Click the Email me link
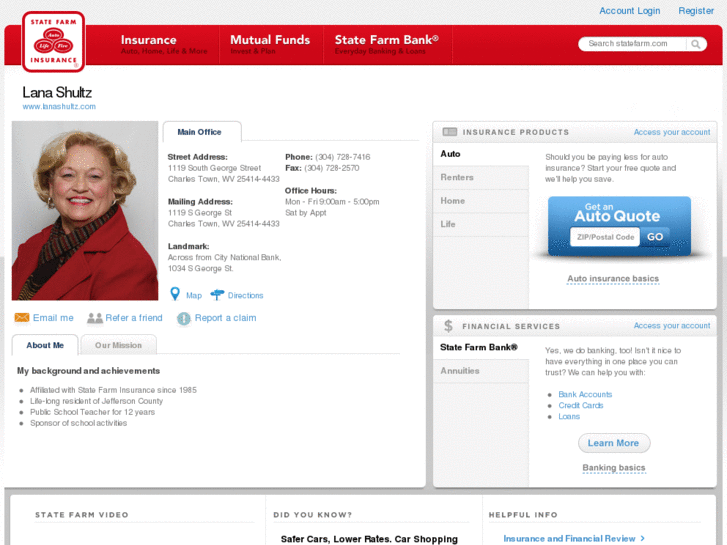 (53, 318)
